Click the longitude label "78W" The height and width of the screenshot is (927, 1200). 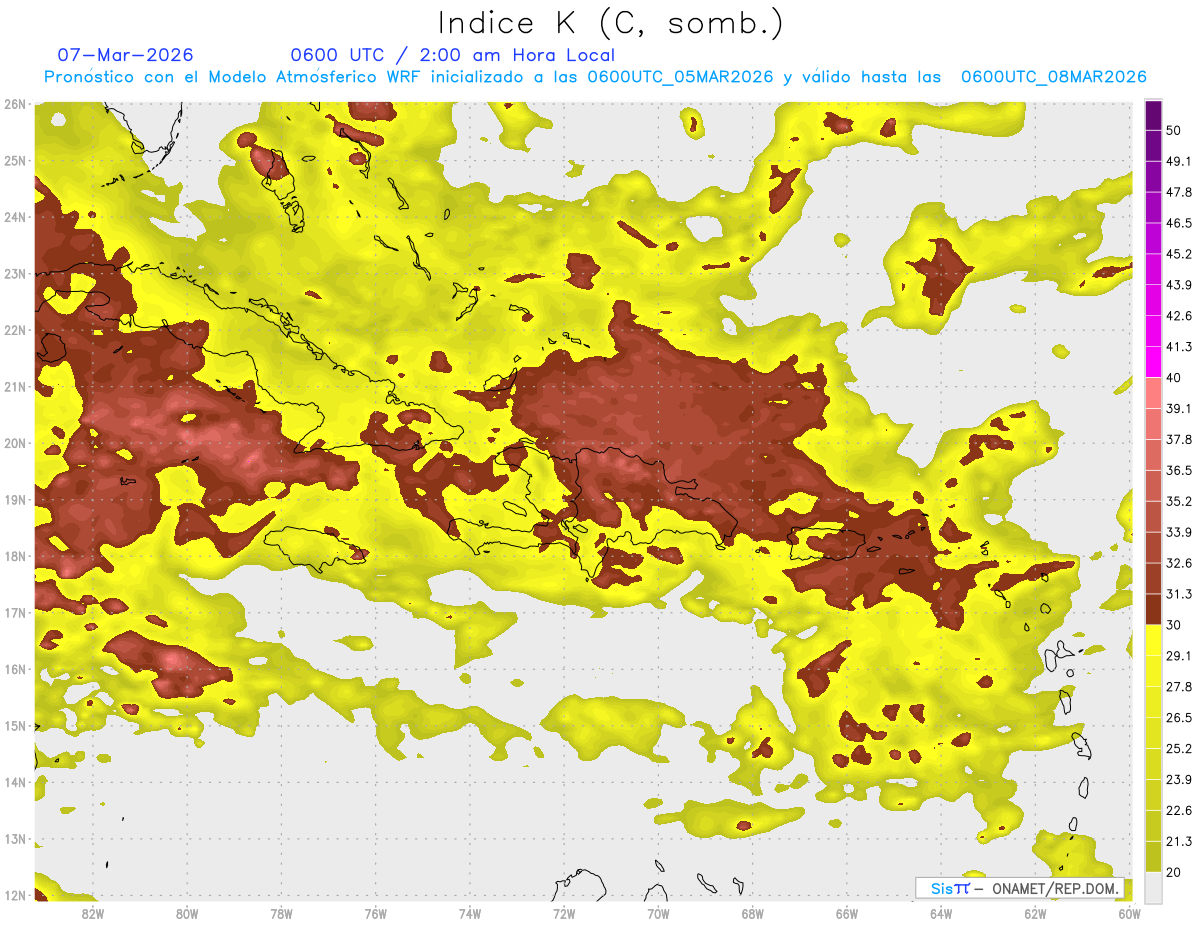[281, 913]
